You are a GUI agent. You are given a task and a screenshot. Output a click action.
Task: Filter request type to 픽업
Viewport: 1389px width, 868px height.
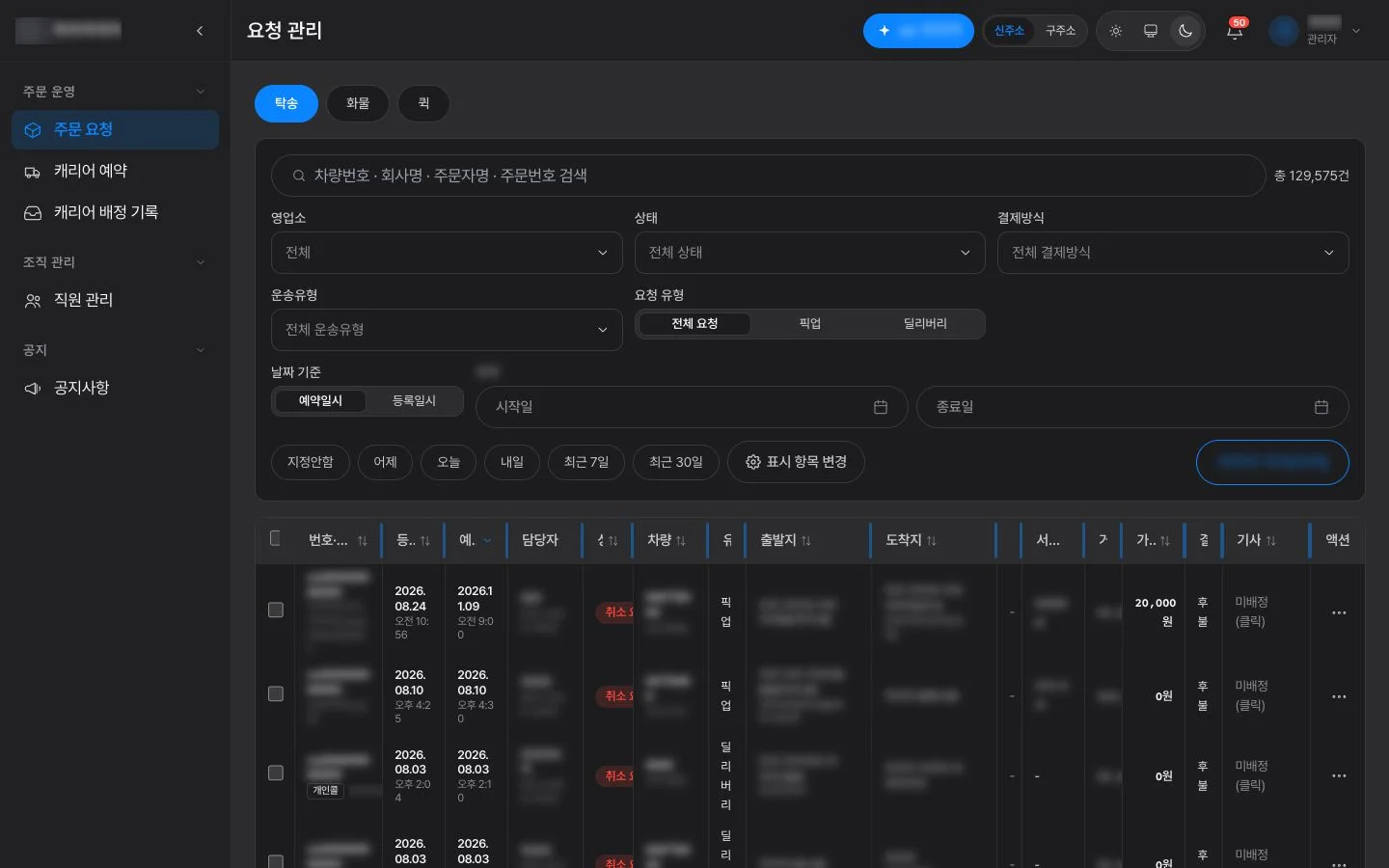click(809, 323)
